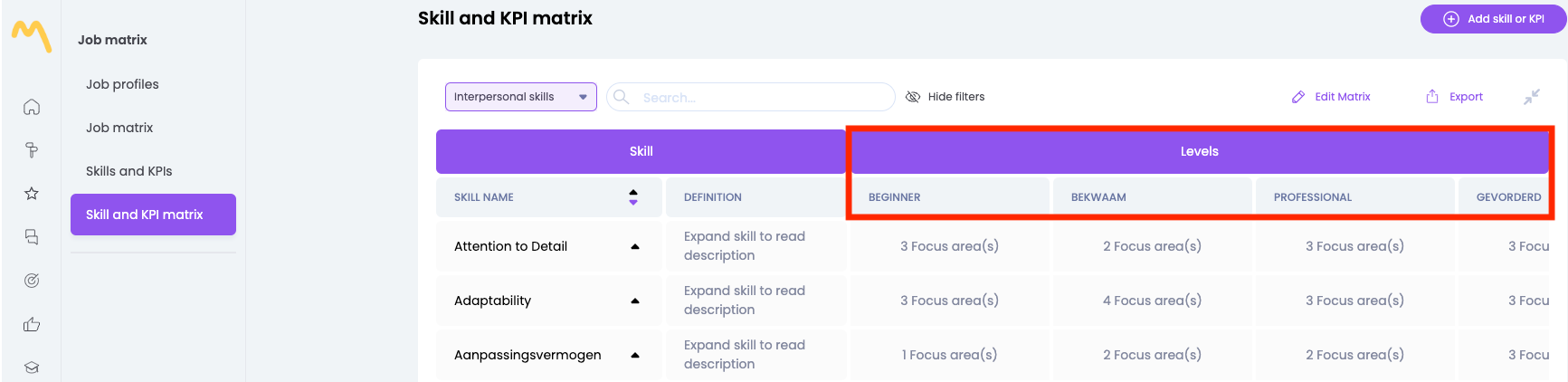1568x382 pixels.
Task: Click the Export button
Action: [1455, 97]
